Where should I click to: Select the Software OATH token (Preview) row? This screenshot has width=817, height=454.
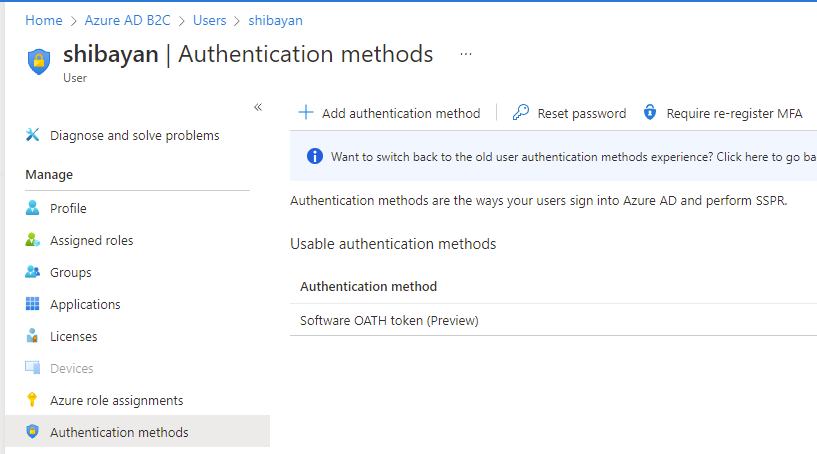[553, 321]
